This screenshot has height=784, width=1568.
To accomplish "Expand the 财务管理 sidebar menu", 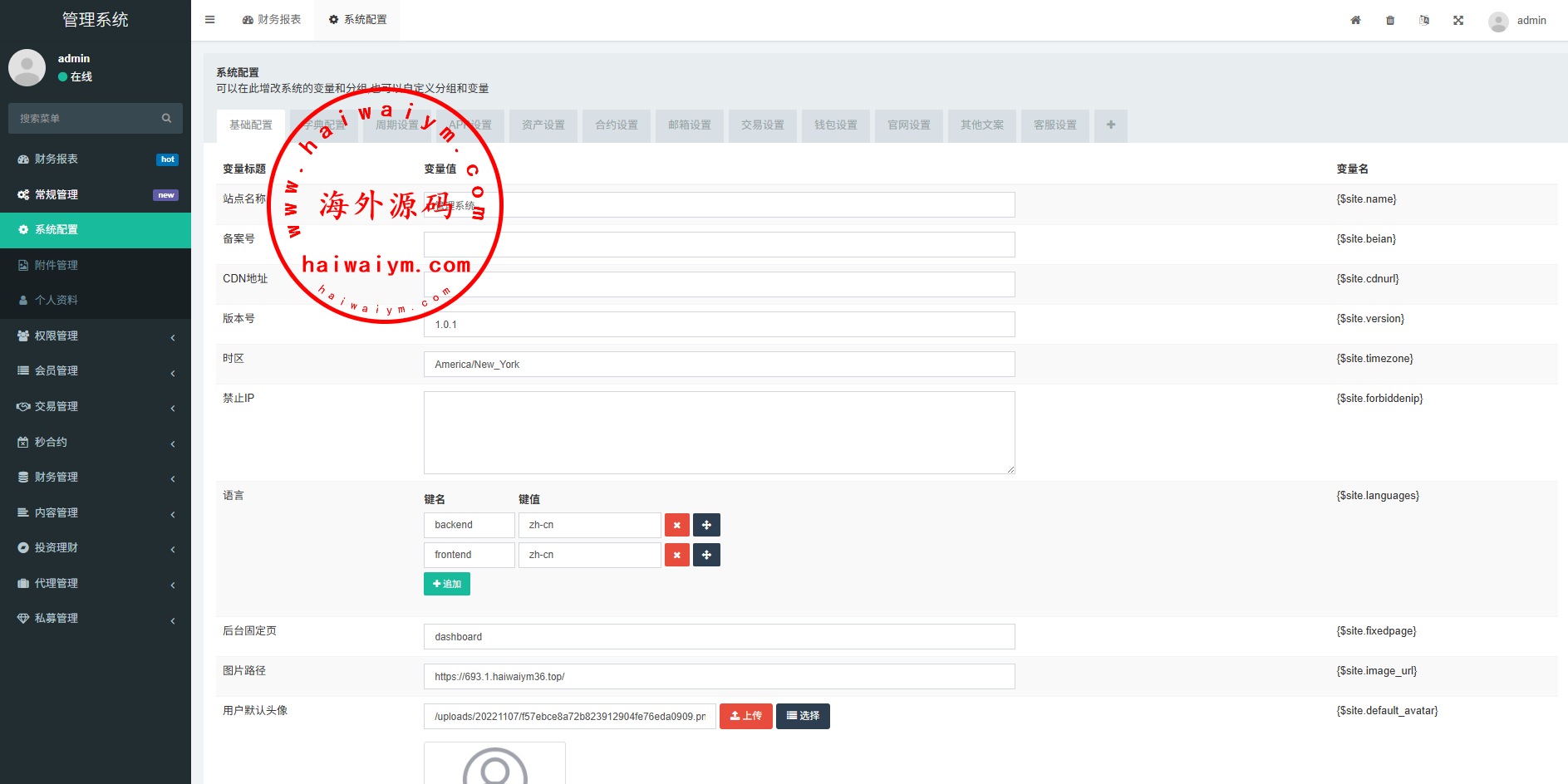I will click(96, 478).
